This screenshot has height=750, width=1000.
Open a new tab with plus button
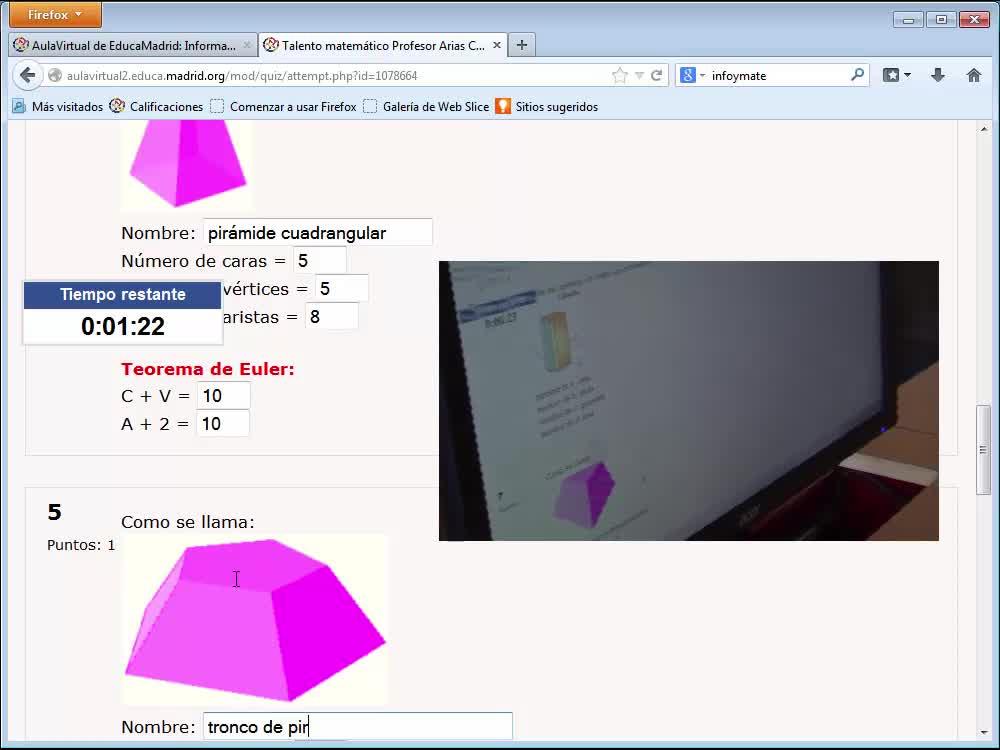(x=522, y=45)
